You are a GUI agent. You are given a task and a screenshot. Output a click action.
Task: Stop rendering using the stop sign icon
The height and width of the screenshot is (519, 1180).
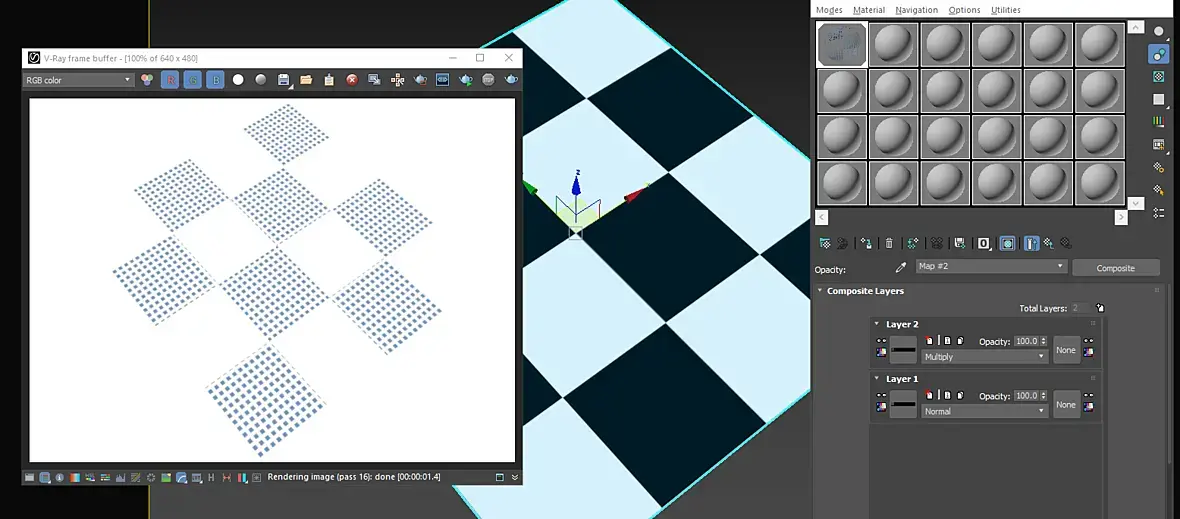coord(488,79)
